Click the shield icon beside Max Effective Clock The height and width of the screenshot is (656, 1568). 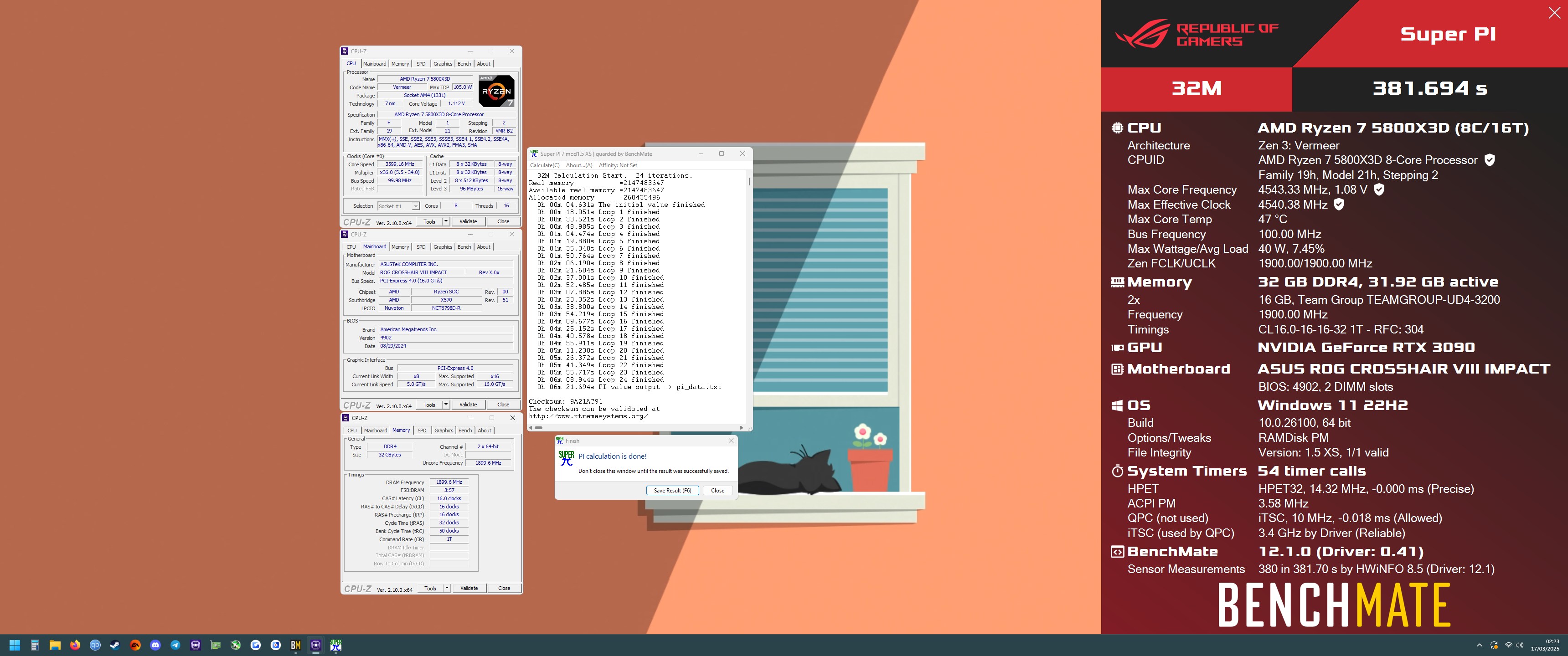[x=1339, y=205]
